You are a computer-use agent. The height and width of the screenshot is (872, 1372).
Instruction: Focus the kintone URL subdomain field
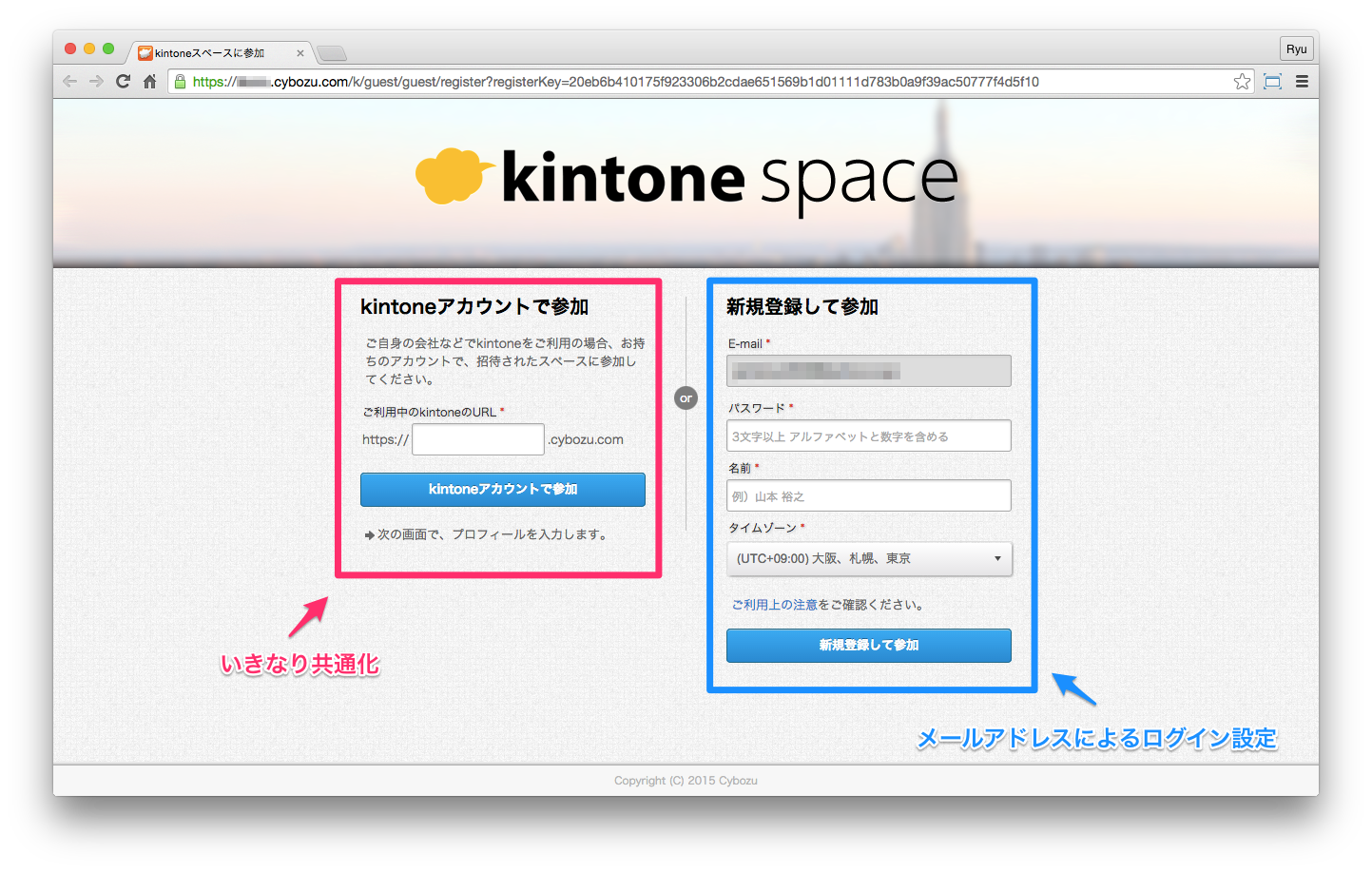(x=478, y=439)
